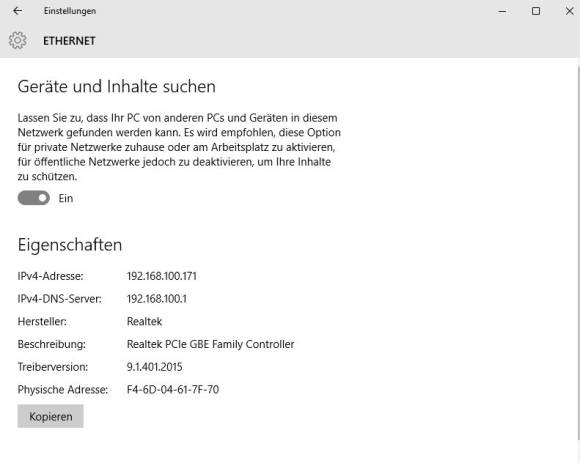Close the Einstellungen window
580x463 pixels.
point(569,11)
